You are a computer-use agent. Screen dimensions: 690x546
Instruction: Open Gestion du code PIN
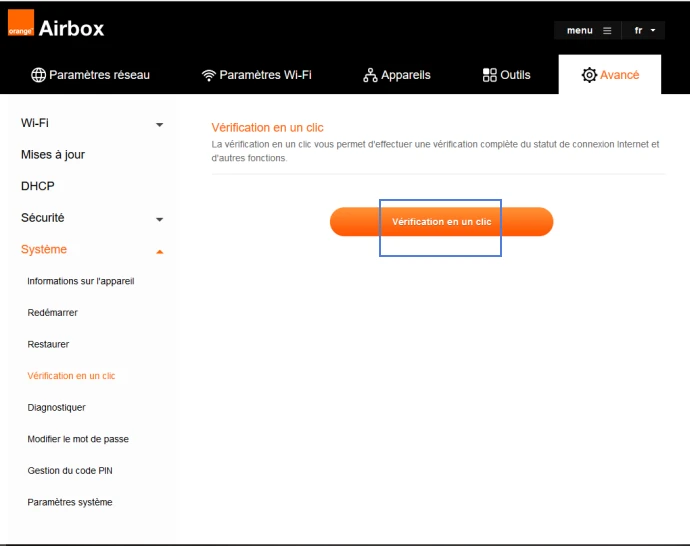pos(70,471)
